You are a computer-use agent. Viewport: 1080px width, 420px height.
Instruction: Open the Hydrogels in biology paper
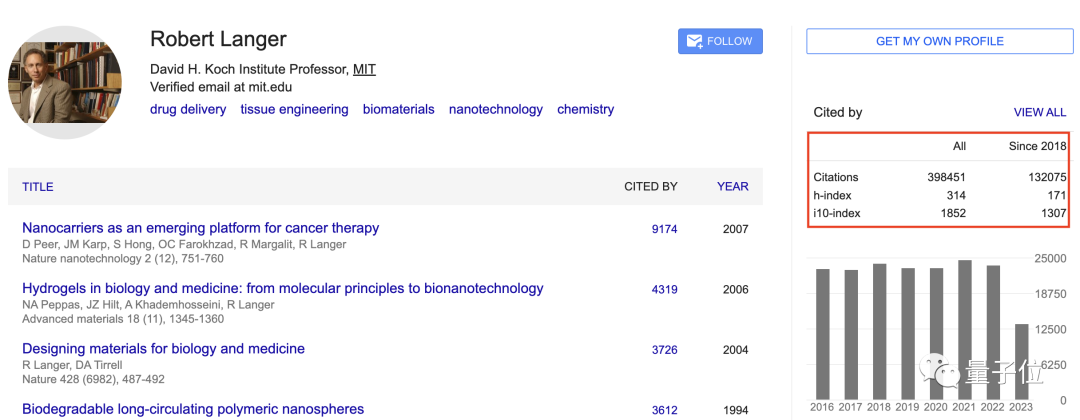coord(282,288)
